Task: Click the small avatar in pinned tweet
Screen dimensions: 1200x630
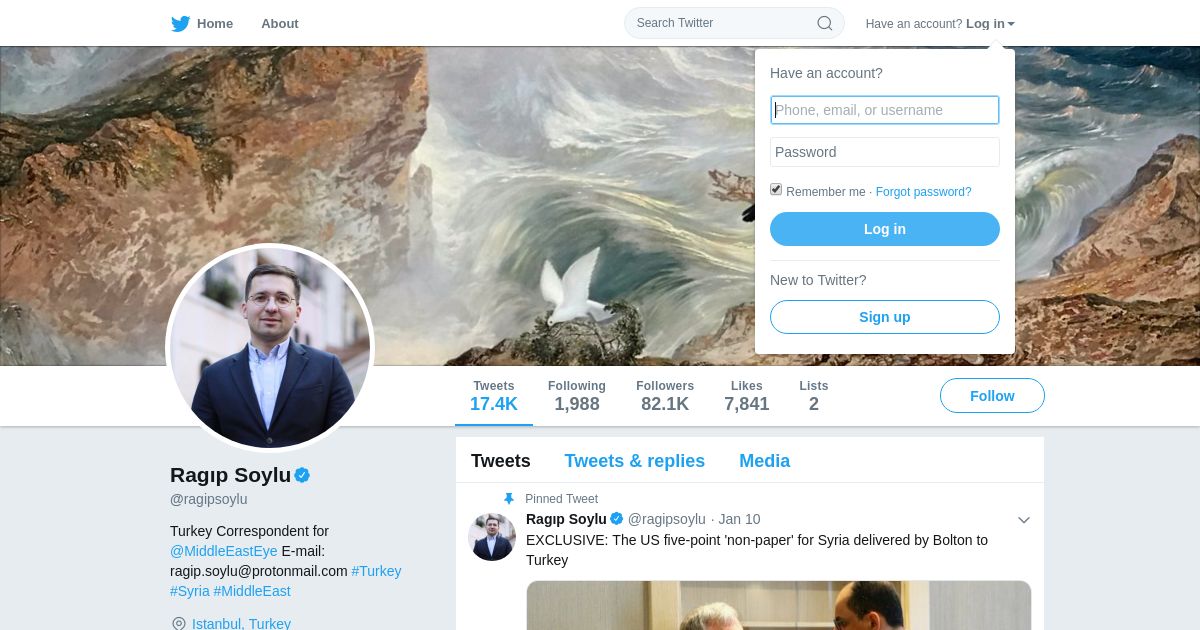Action: [x=492, y=537]
